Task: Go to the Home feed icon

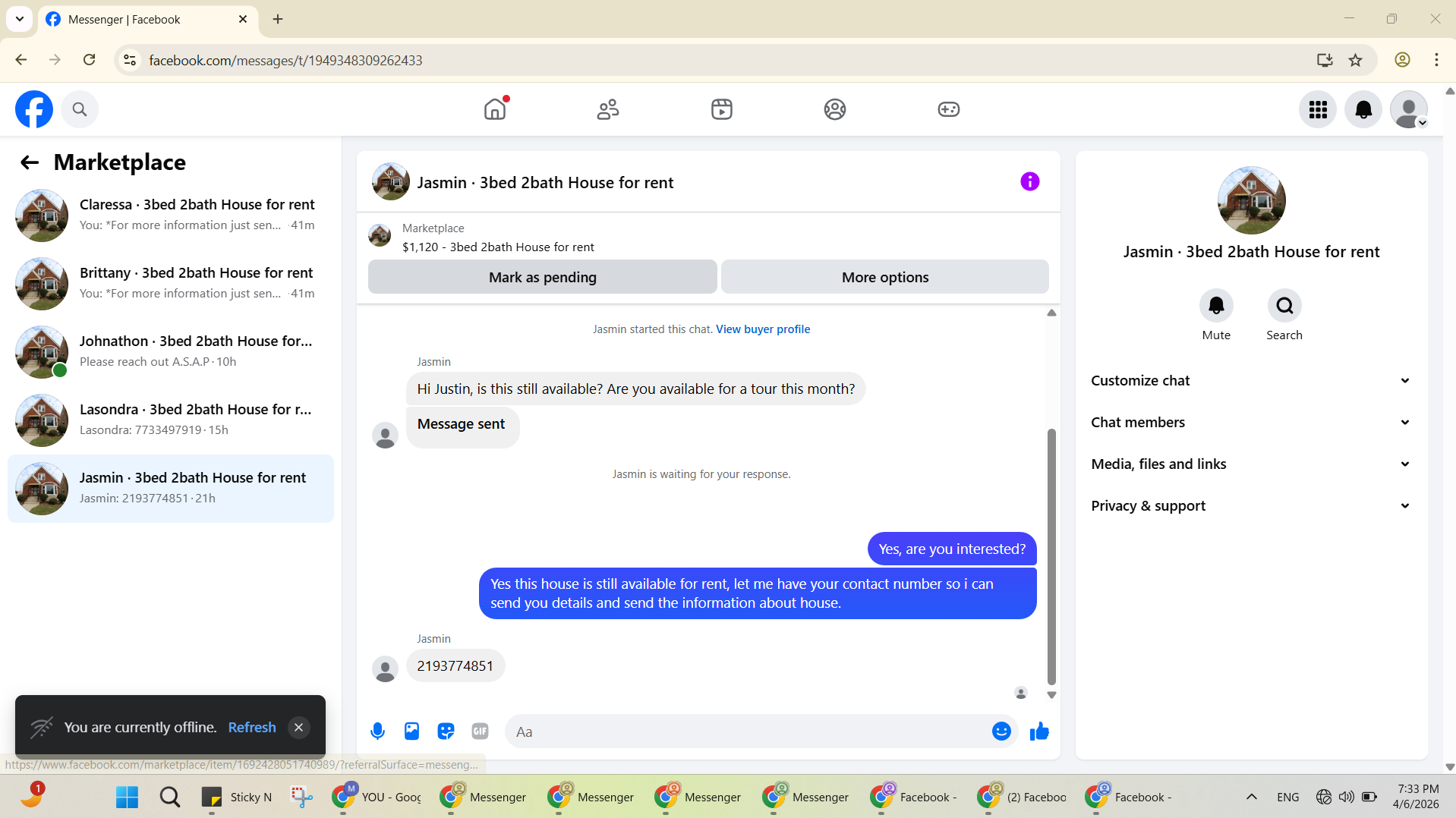Action: [x=495, y=109]
